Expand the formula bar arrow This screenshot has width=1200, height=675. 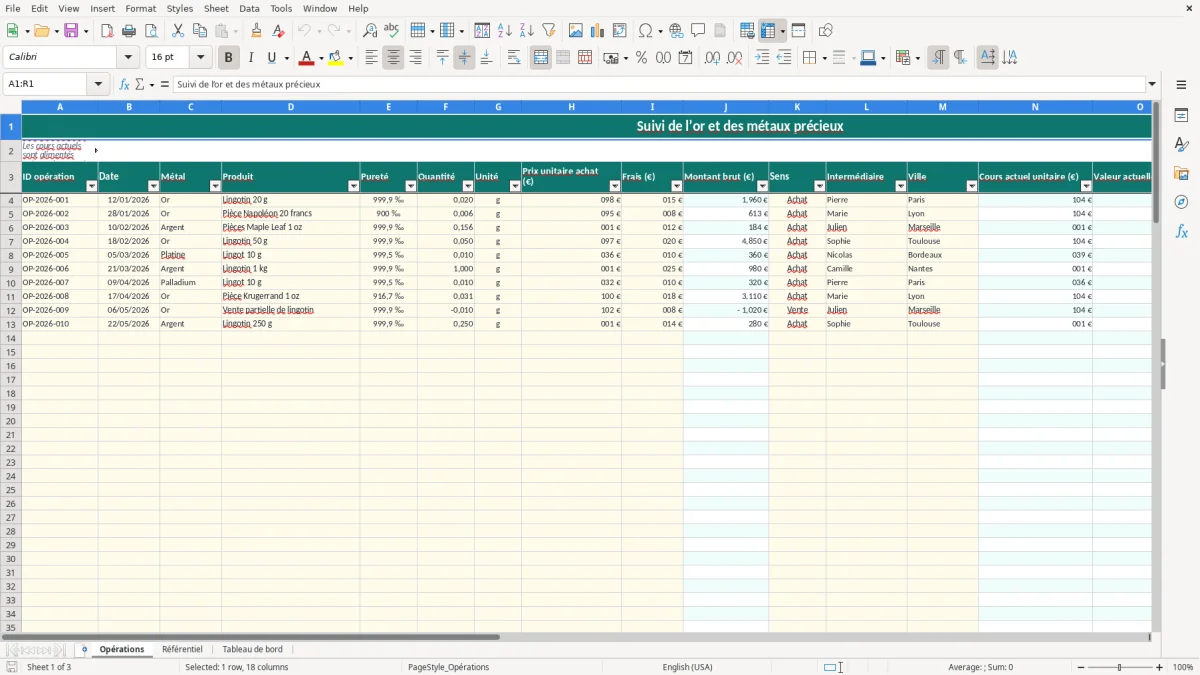point(1153,85)
